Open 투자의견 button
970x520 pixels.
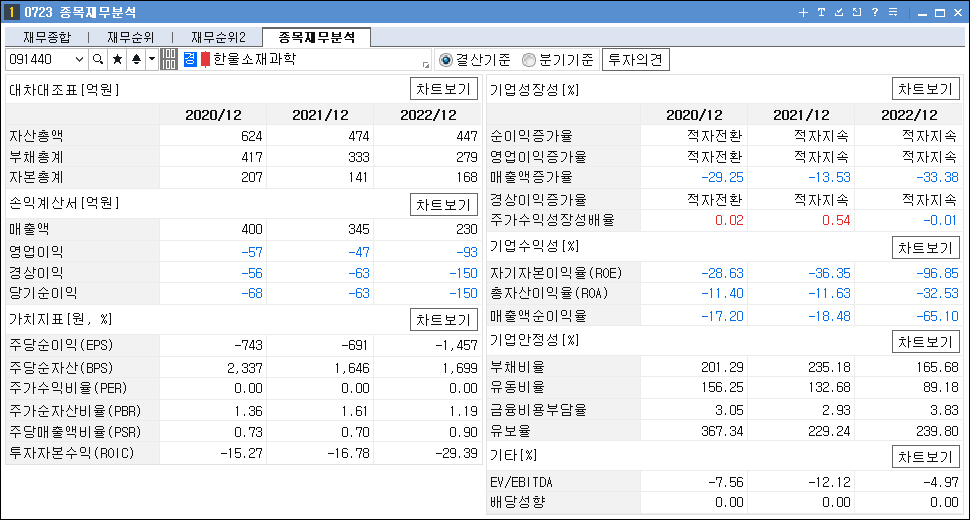(635, 60)
